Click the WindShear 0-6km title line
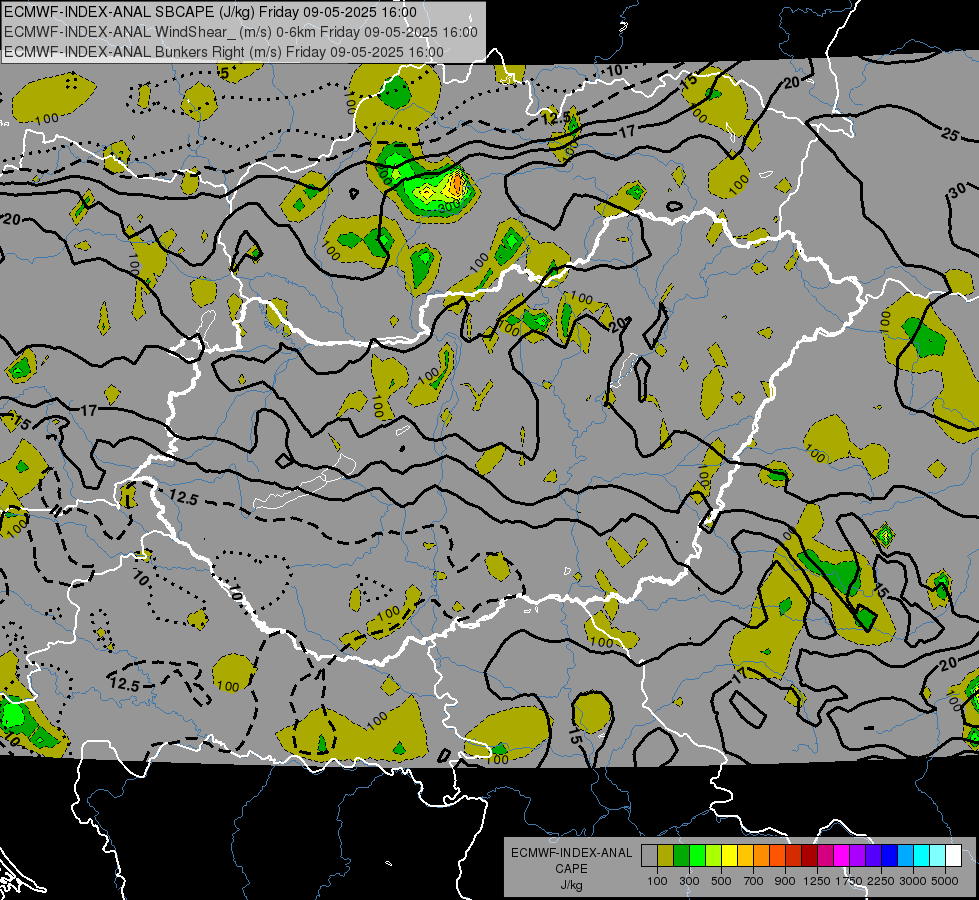 [x=241, y=32]
